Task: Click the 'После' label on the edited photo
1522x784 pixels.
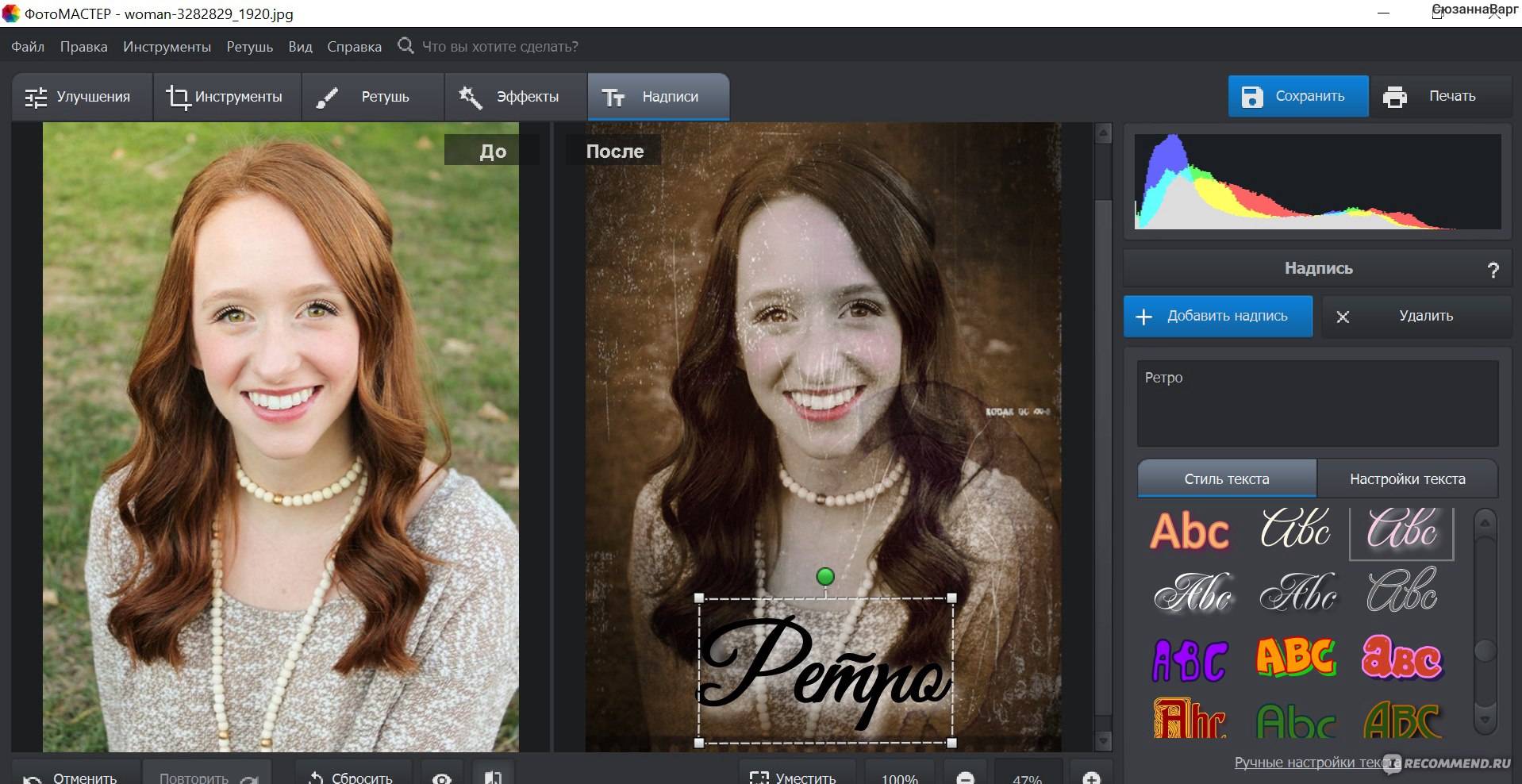Action: pos(614,151)
